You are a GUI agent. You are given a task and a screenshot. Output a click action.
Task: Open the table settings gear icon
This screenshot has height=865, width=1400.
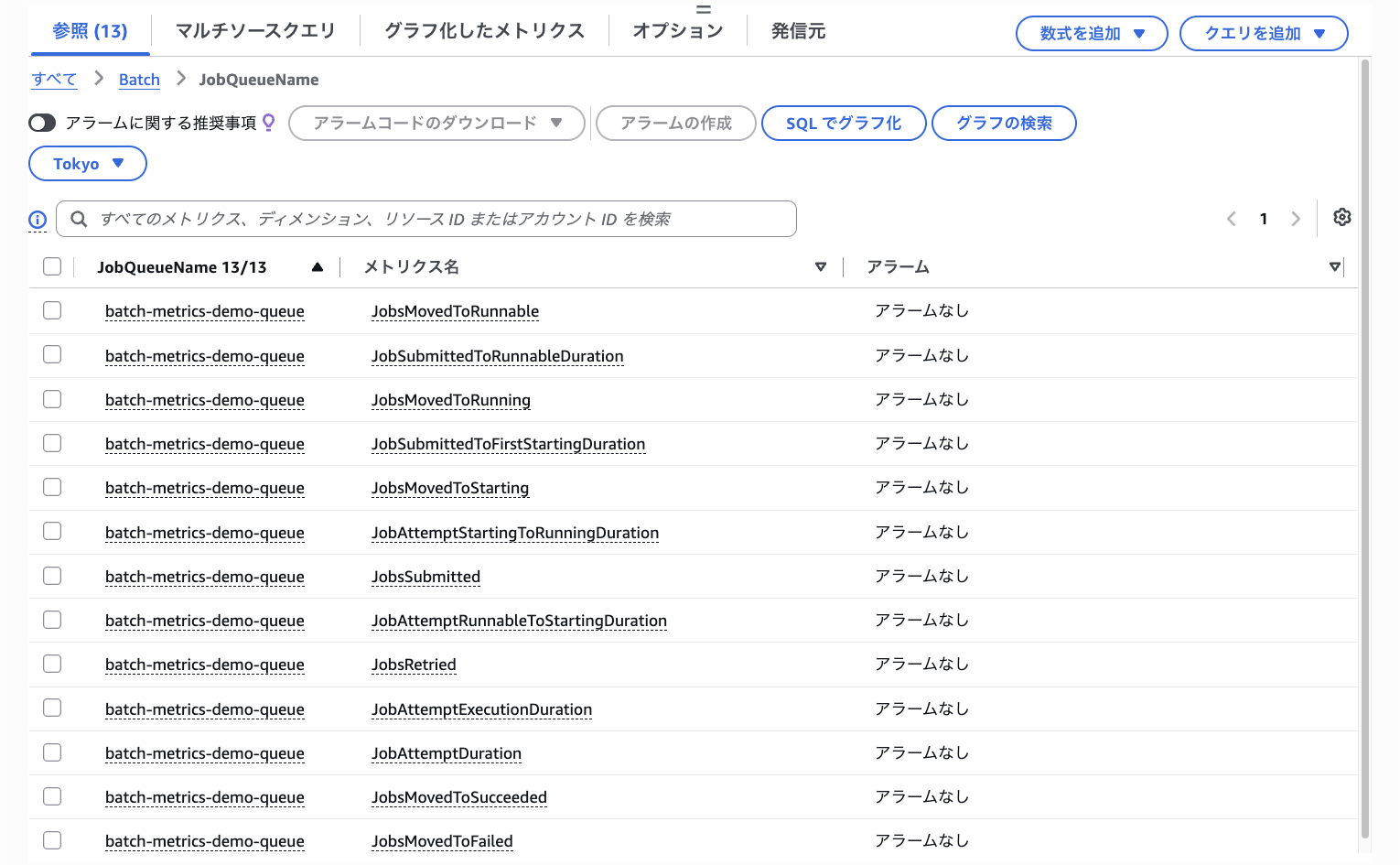click(x=1341, y=218)
